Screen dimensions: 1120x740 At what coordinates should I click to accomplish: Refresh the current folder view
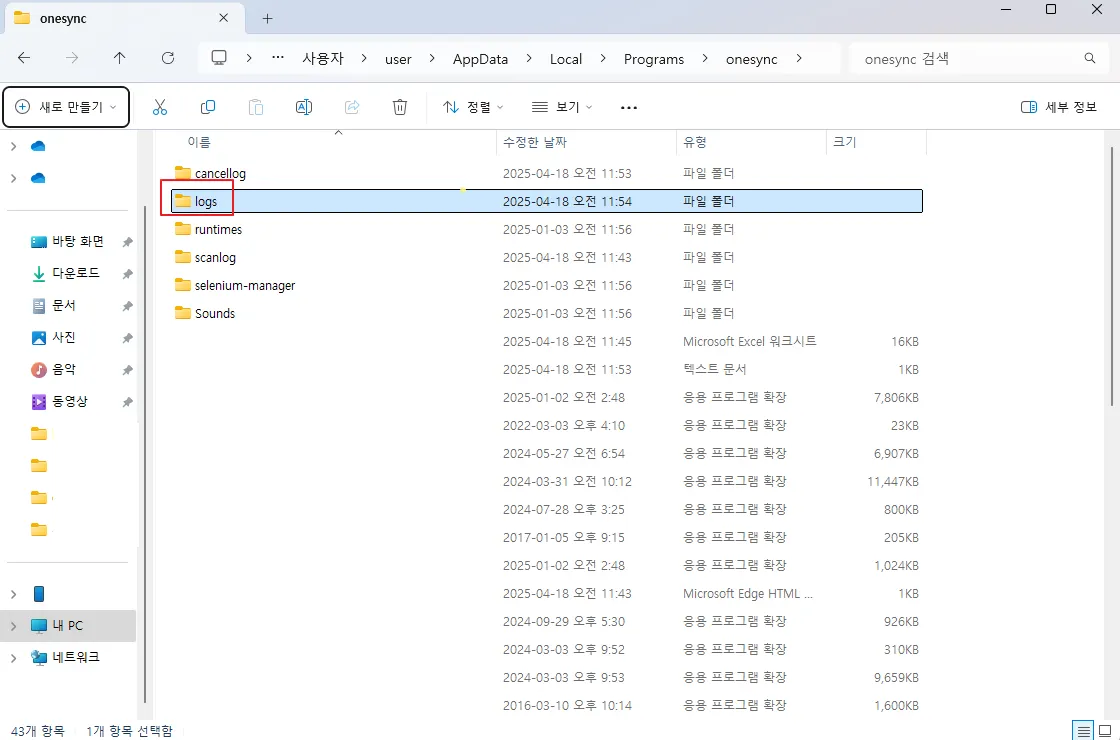[x=168, y=59]
